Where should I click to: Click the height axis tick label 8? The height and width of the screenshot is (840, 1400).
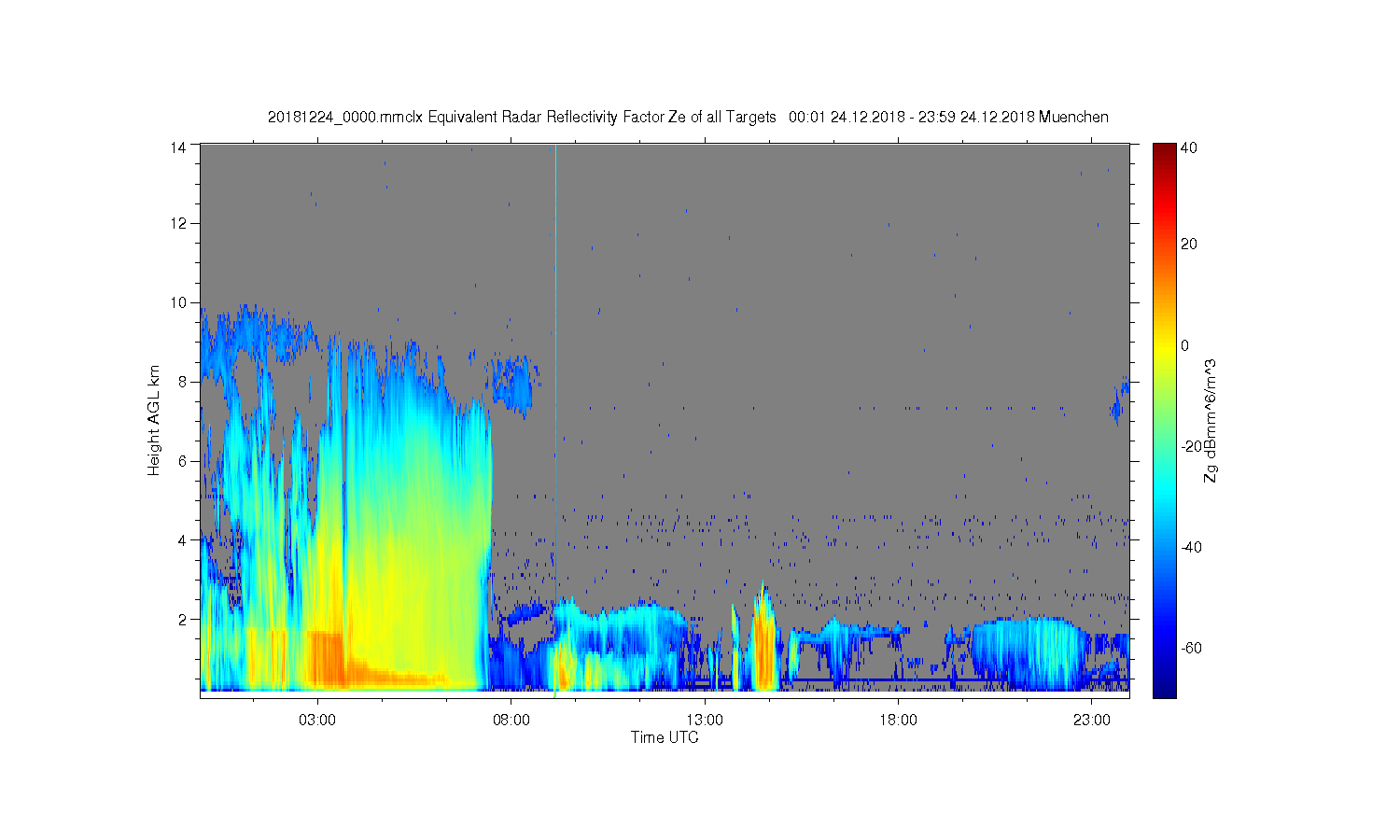coord(182,381)
